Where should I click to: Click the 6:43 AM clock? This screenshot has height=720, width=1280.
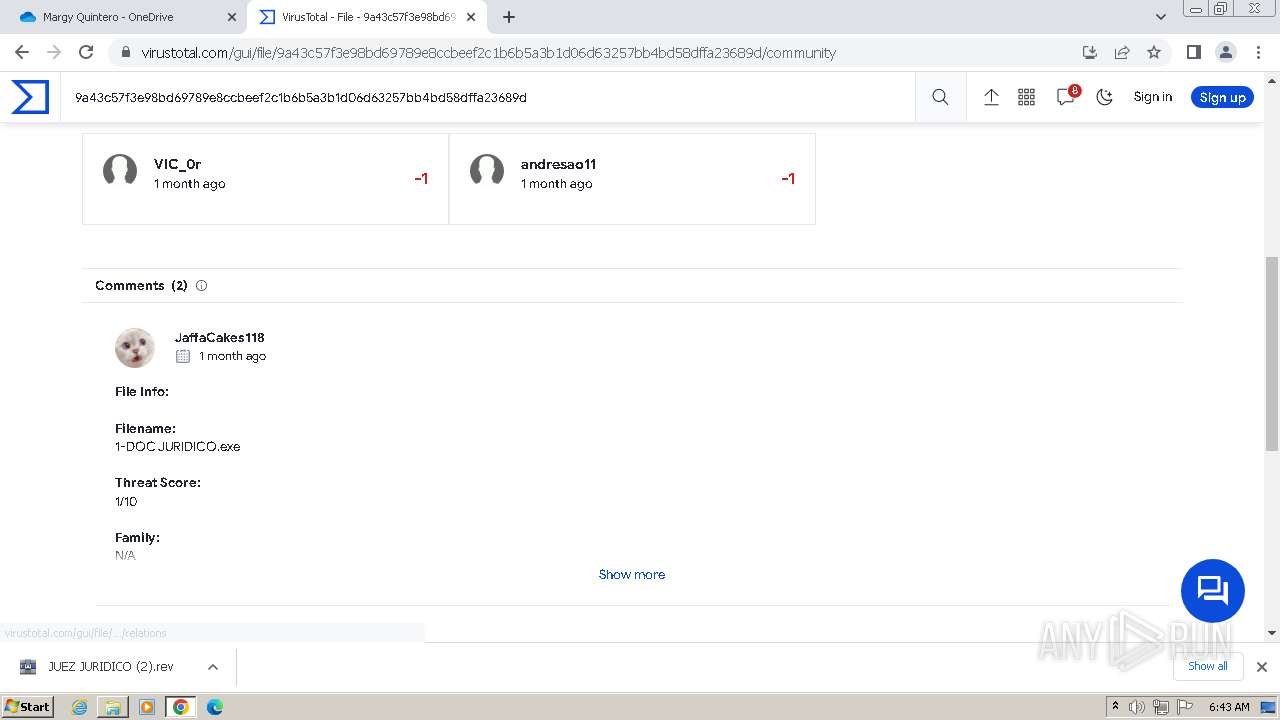(x=1228, y=707)
